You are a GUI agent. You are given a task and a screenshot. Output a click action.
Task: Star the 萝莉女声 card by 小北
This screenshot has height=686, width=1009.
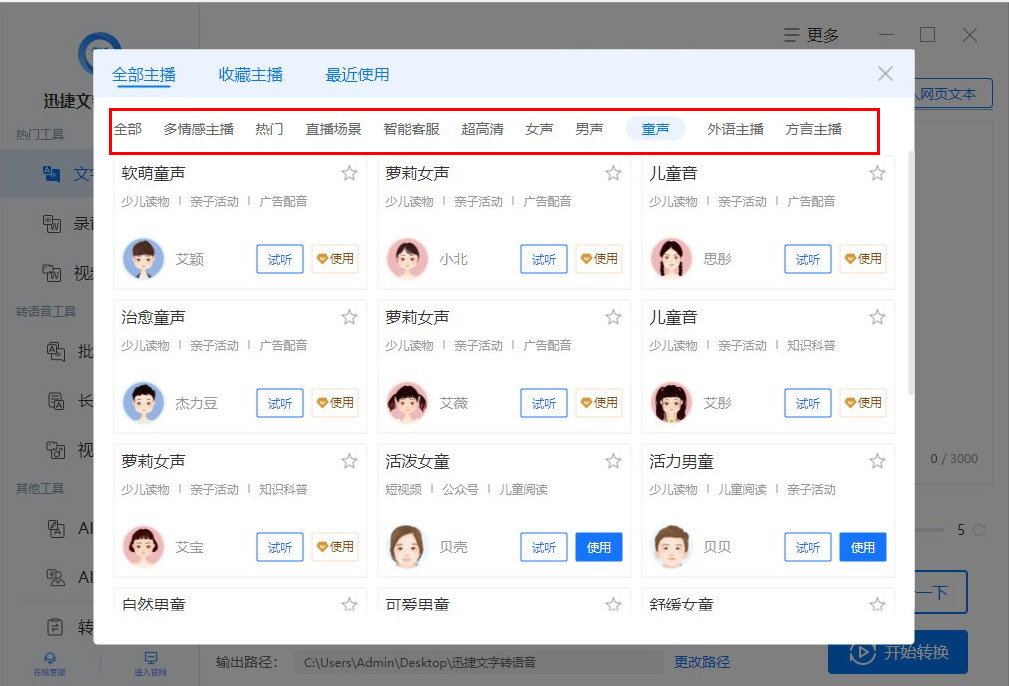[613, 173]
